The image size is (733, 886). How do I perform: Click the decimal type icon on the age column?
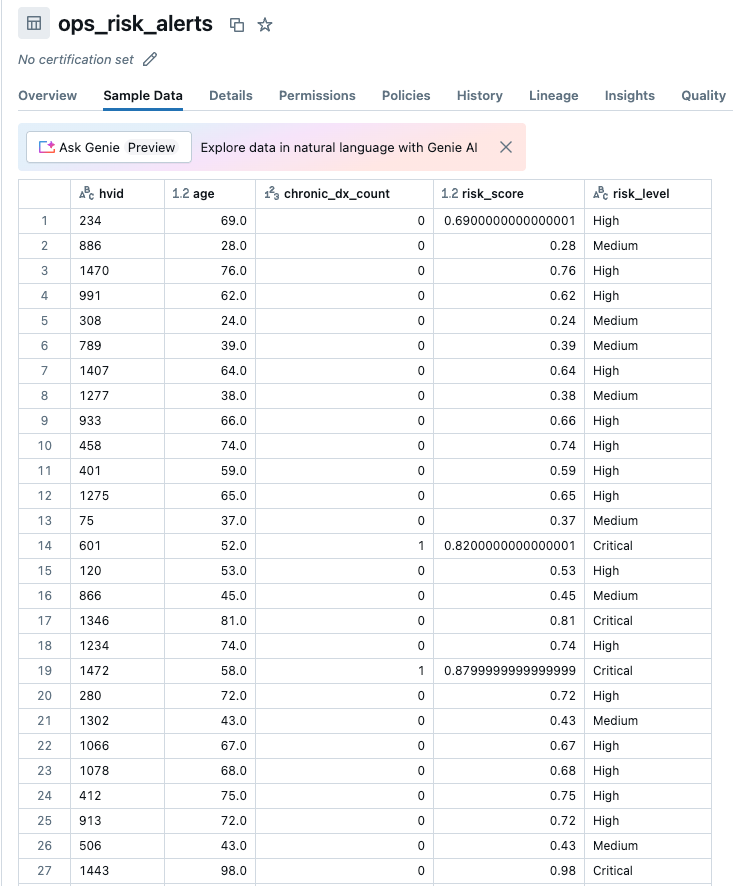[x=181, y=193]
